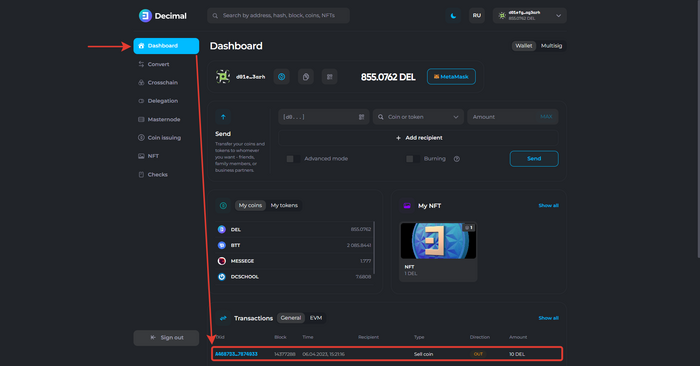The height and width of the screenshot is (366, 700).
Task: Switch to the Multisig tab
Action: (551, 46)
